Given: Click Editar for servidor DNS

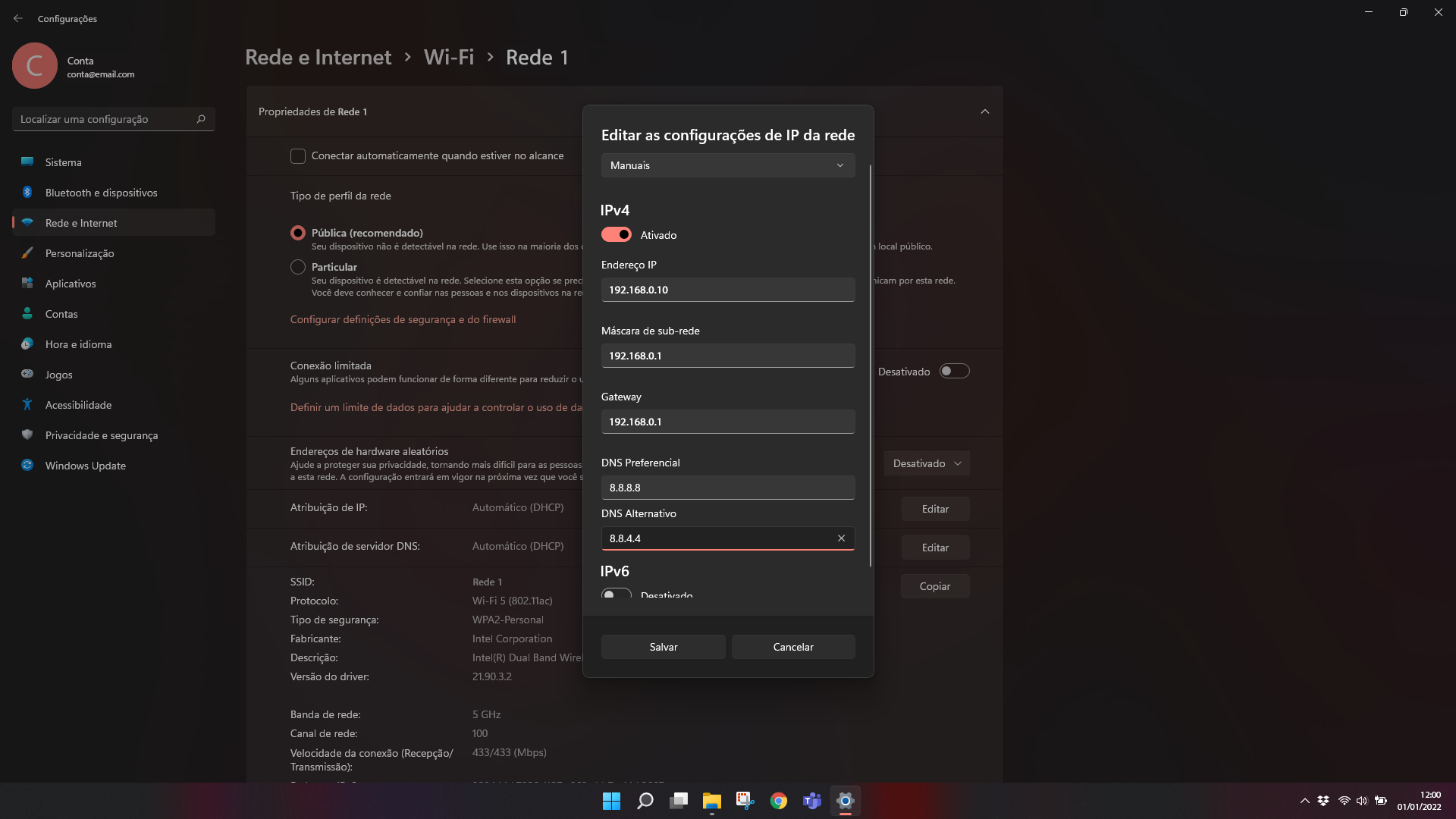Looking at the screenshot, I should pyautogui.click(x=935, y=548).
